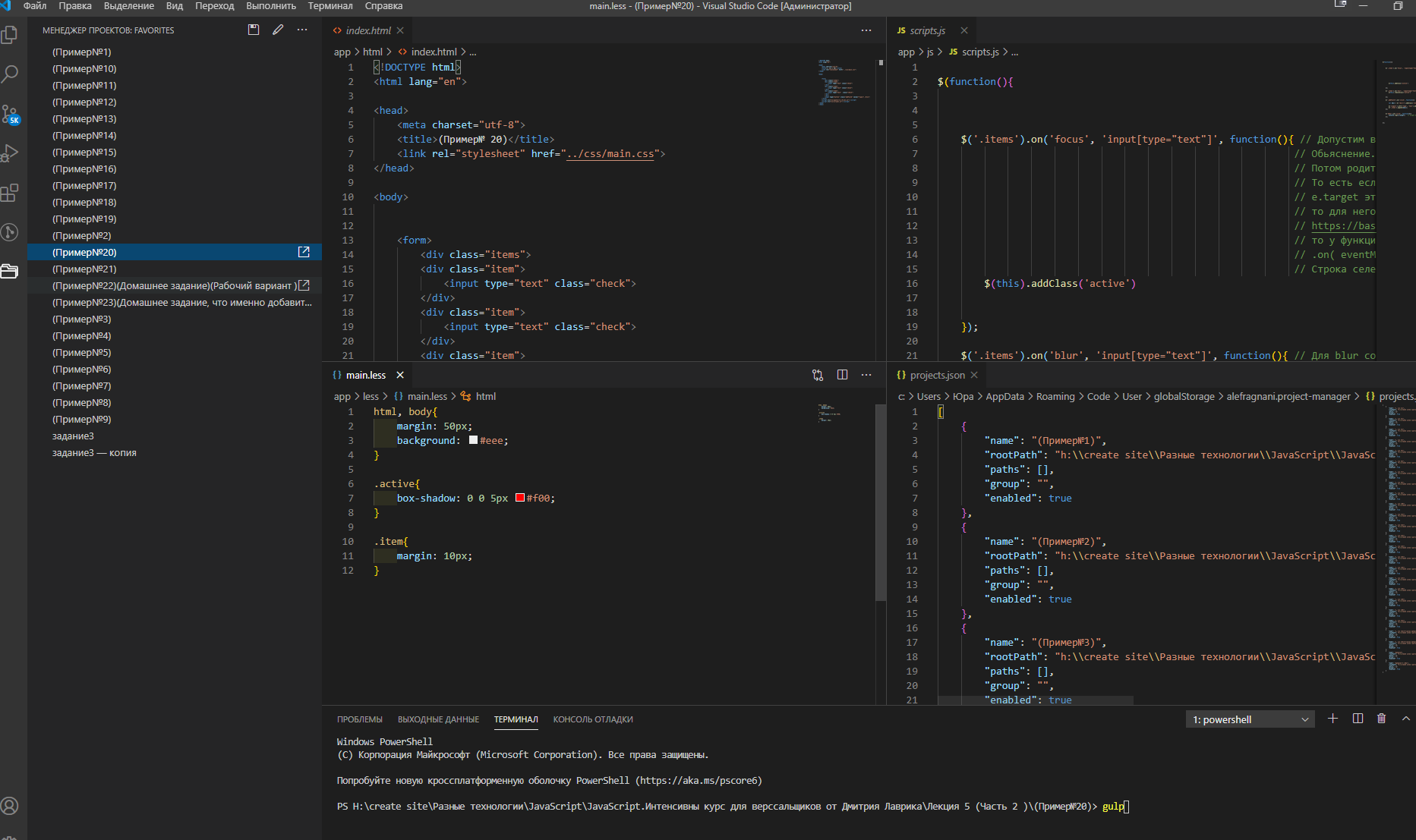Open the Справка menu
The width and height of the screenshot is (1416, 840).
click(x=383, y=6)
